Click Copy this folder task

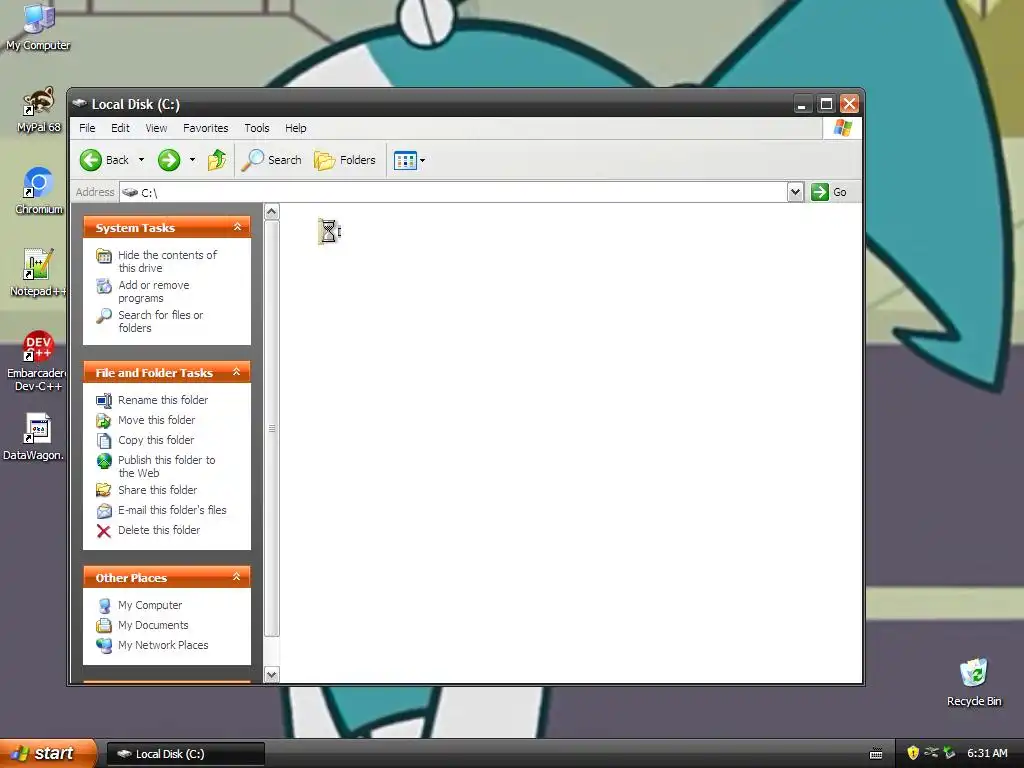coord(155,440)
